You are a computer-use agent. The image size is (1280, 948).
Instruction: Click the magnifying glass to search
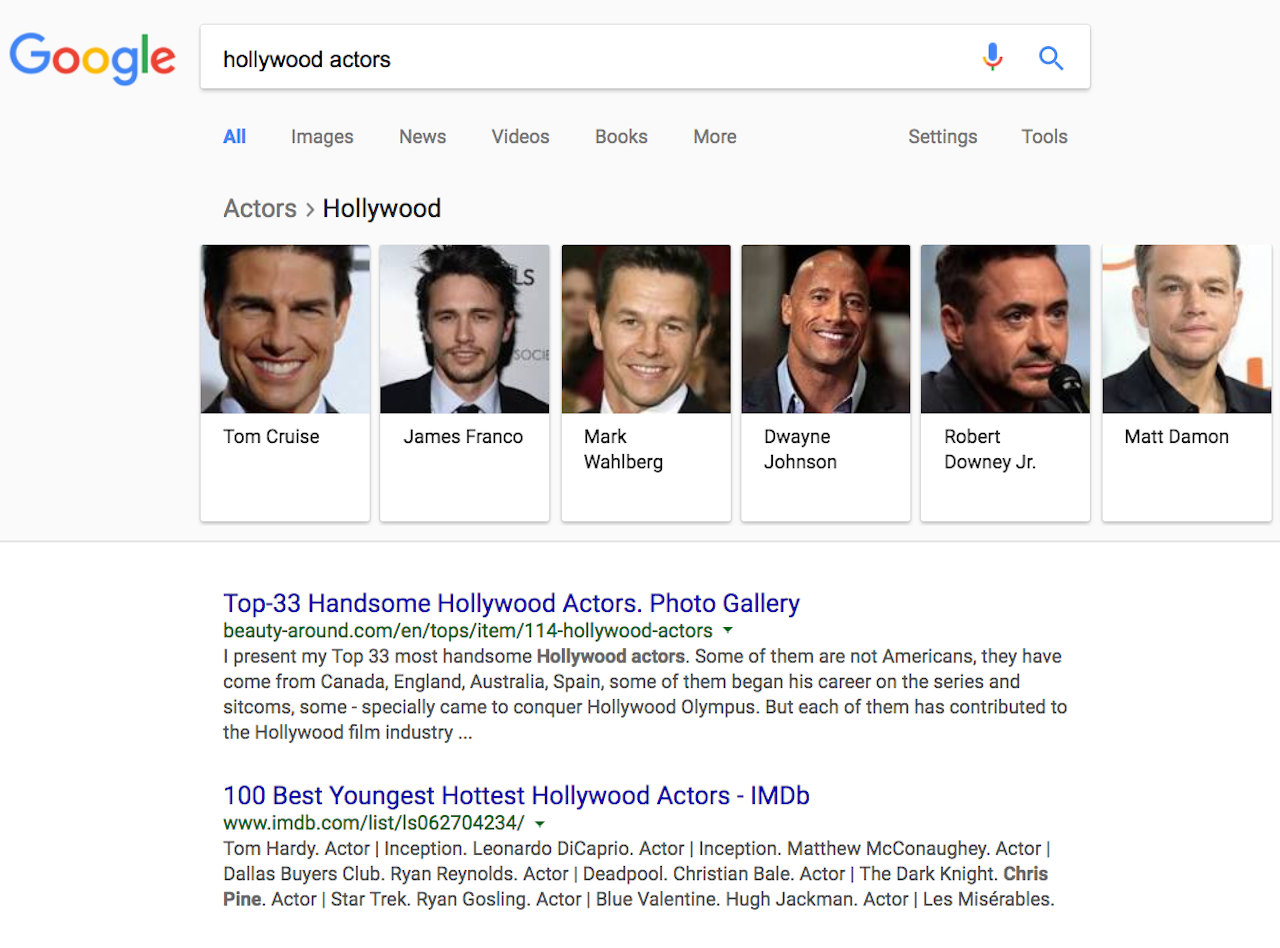pyautogui.click(x=1051, y=58)
